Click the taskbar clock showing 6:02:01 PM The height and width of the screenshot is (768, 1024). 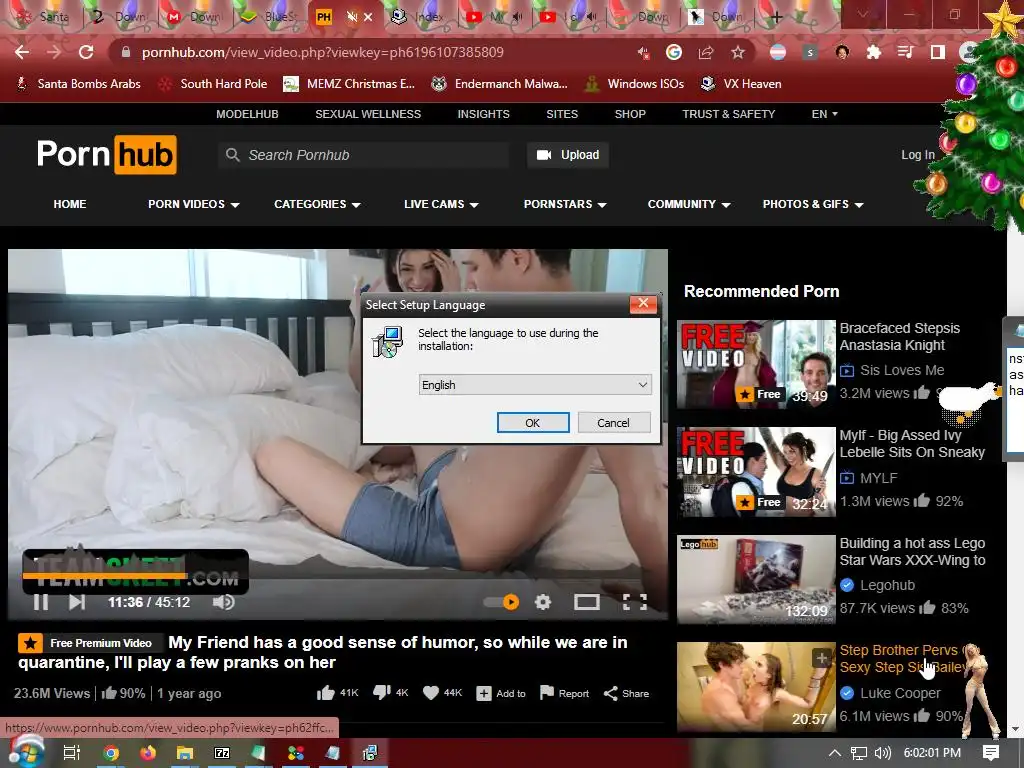932,753
